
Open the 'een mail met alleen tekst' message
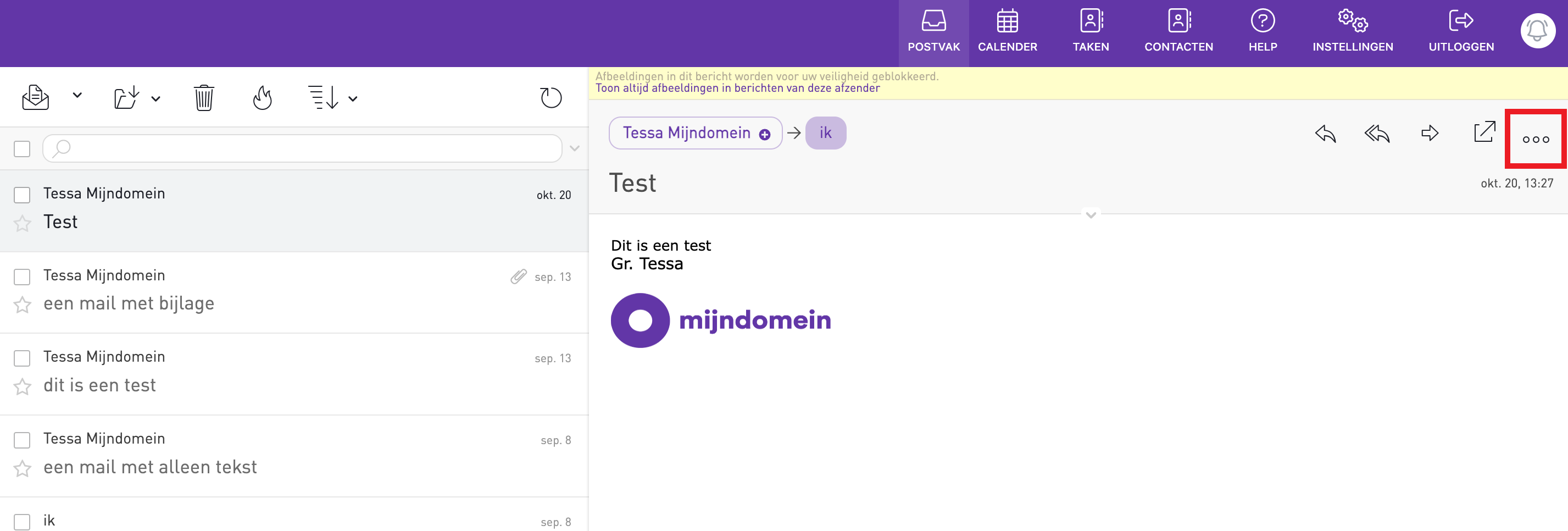pyautogui.click(x=294, y=456)
